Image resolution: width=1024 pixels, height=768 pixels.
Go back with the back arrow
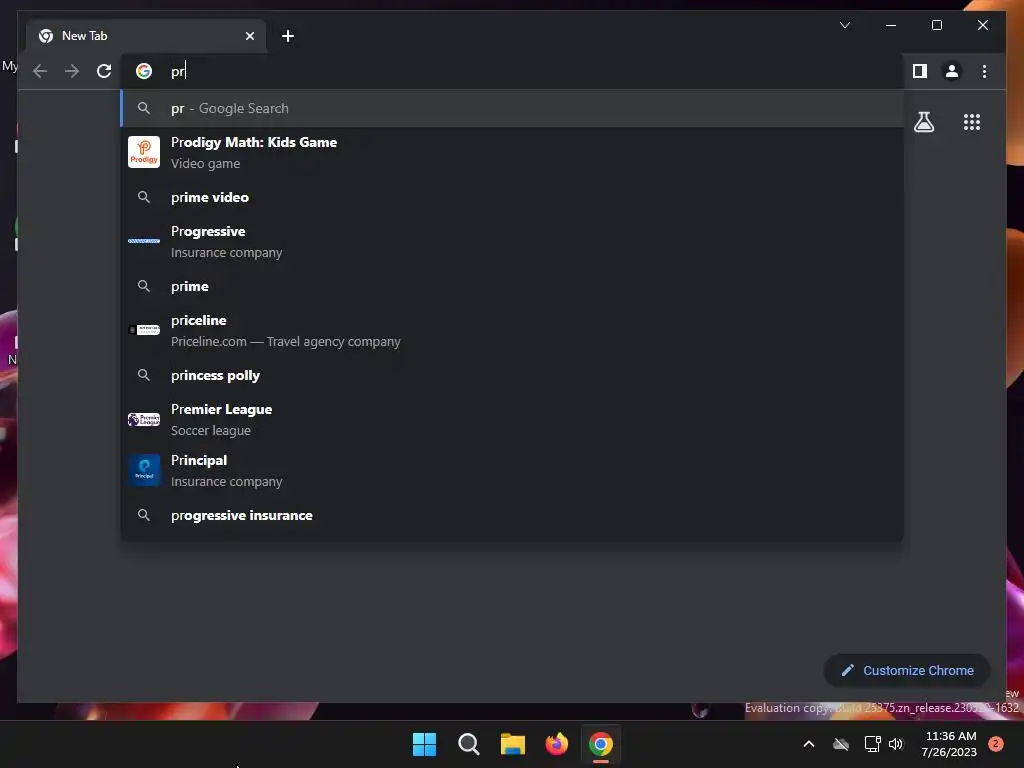point(40,71)
